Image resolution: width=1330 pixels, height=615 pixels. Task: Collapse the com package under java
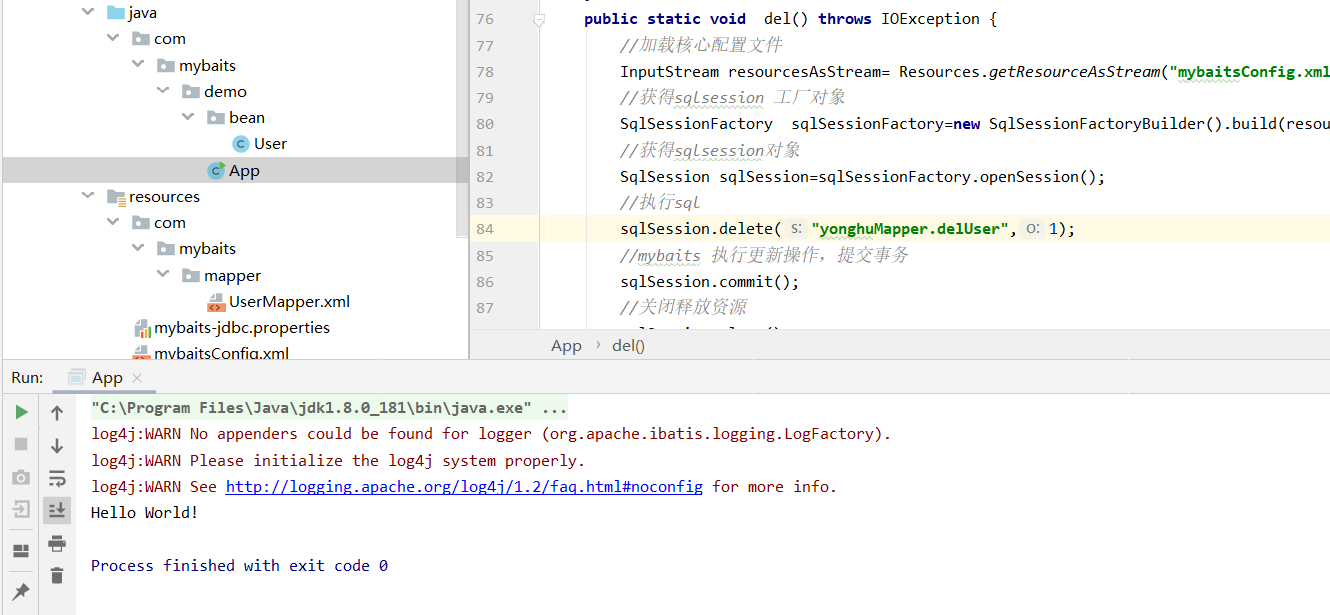[x=114, y=39]
